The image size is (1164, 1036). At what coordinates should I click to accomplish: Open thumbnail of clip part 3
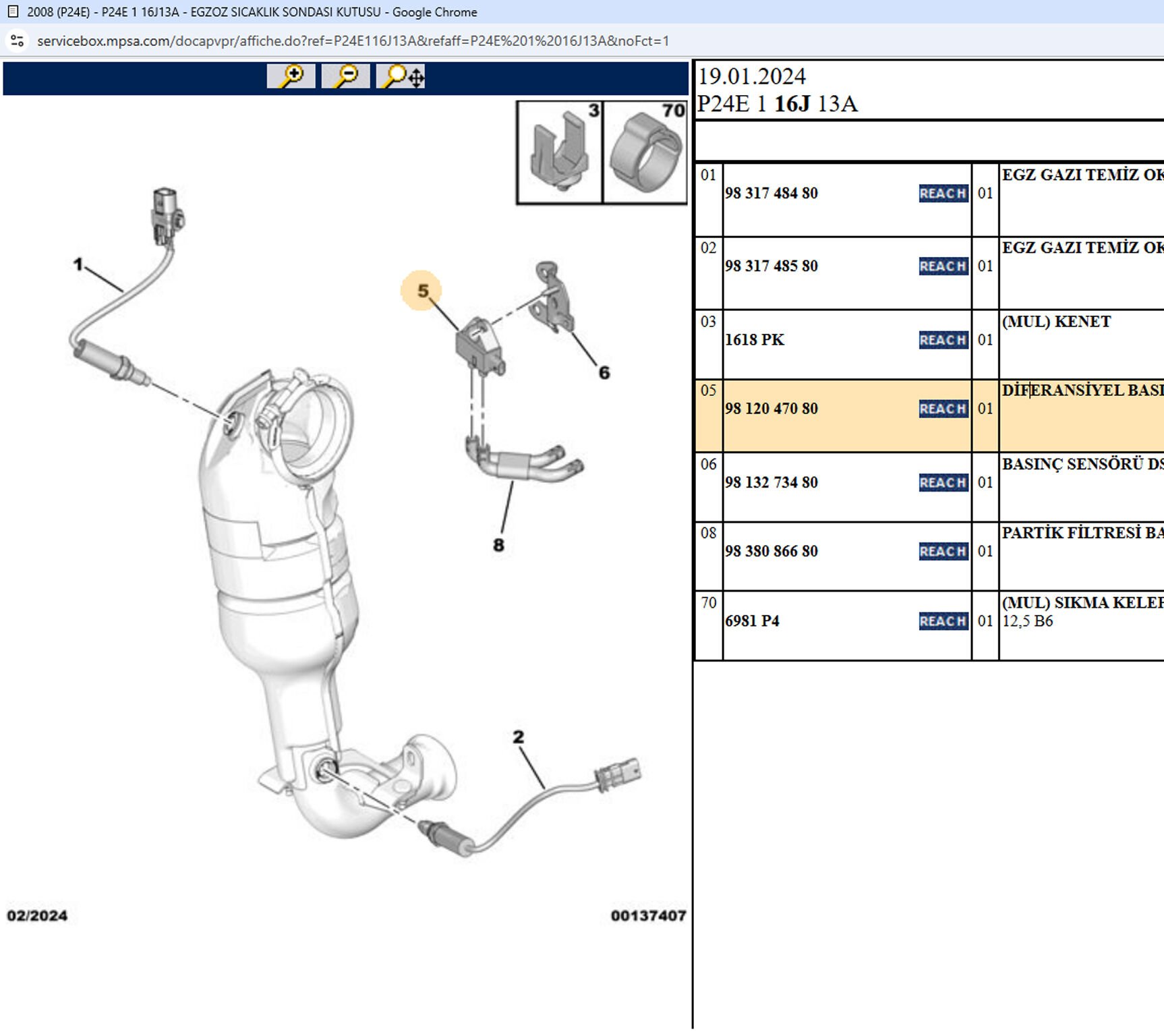559,152
